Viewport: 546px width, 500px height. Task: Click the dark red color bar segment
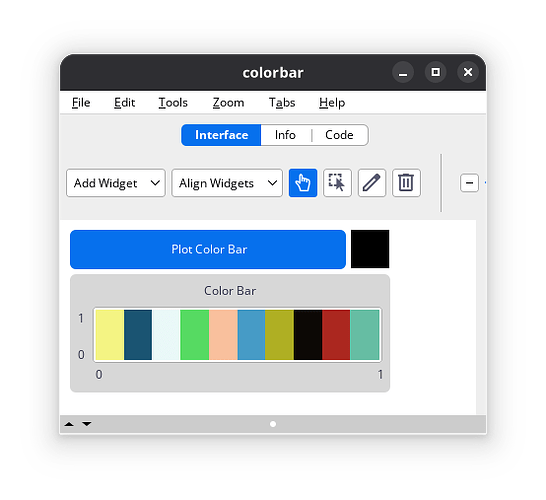336,335
